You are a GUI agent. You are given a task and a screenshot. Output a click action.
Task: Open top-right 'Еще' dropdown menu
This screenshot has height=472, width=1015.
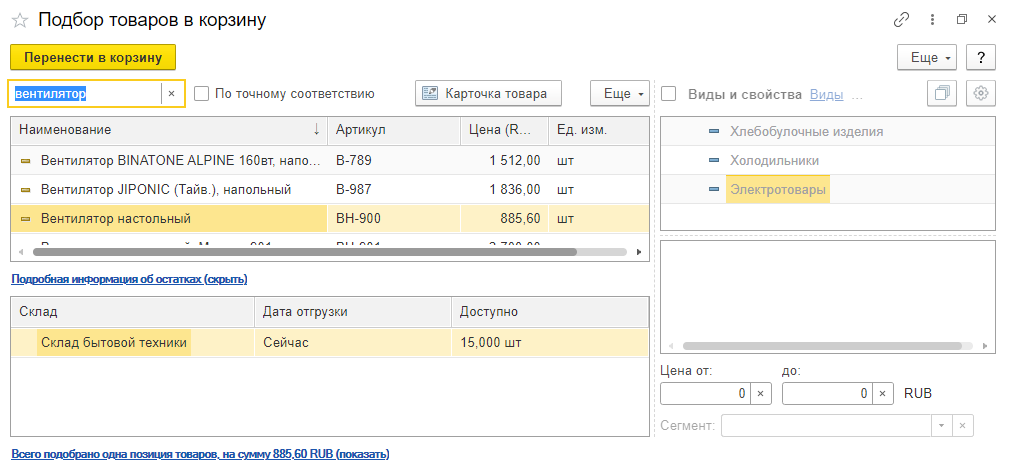tap(927, 58)
